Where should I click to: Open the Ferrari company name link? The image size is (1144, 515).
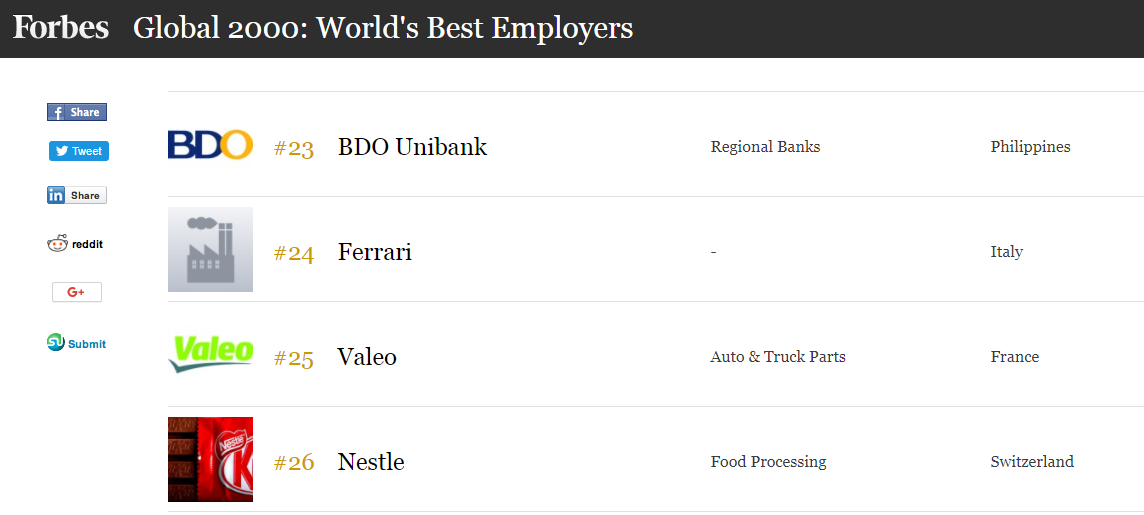tap(374, 252)
